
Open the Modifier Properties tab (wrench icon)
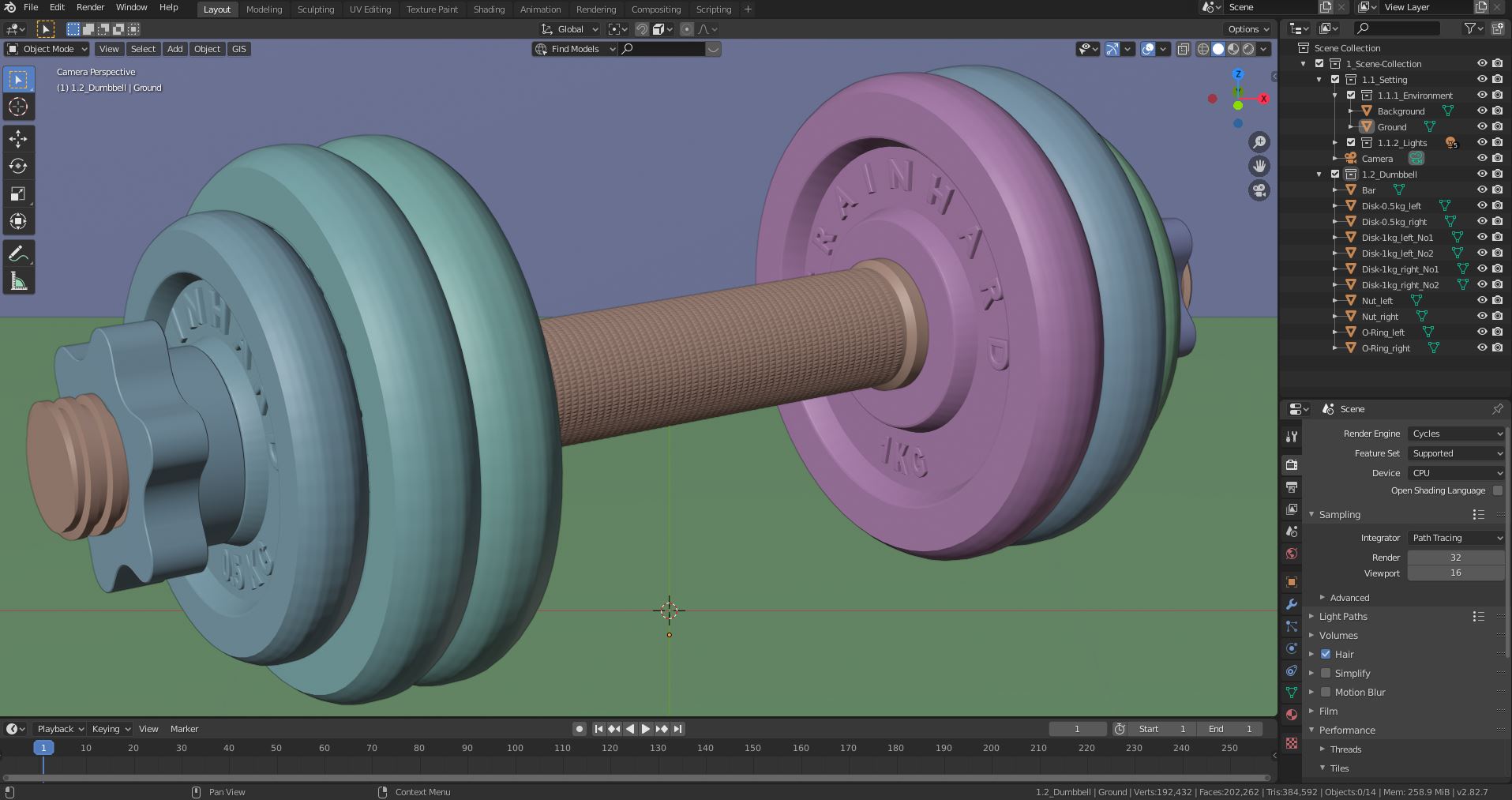(1292, 604)
